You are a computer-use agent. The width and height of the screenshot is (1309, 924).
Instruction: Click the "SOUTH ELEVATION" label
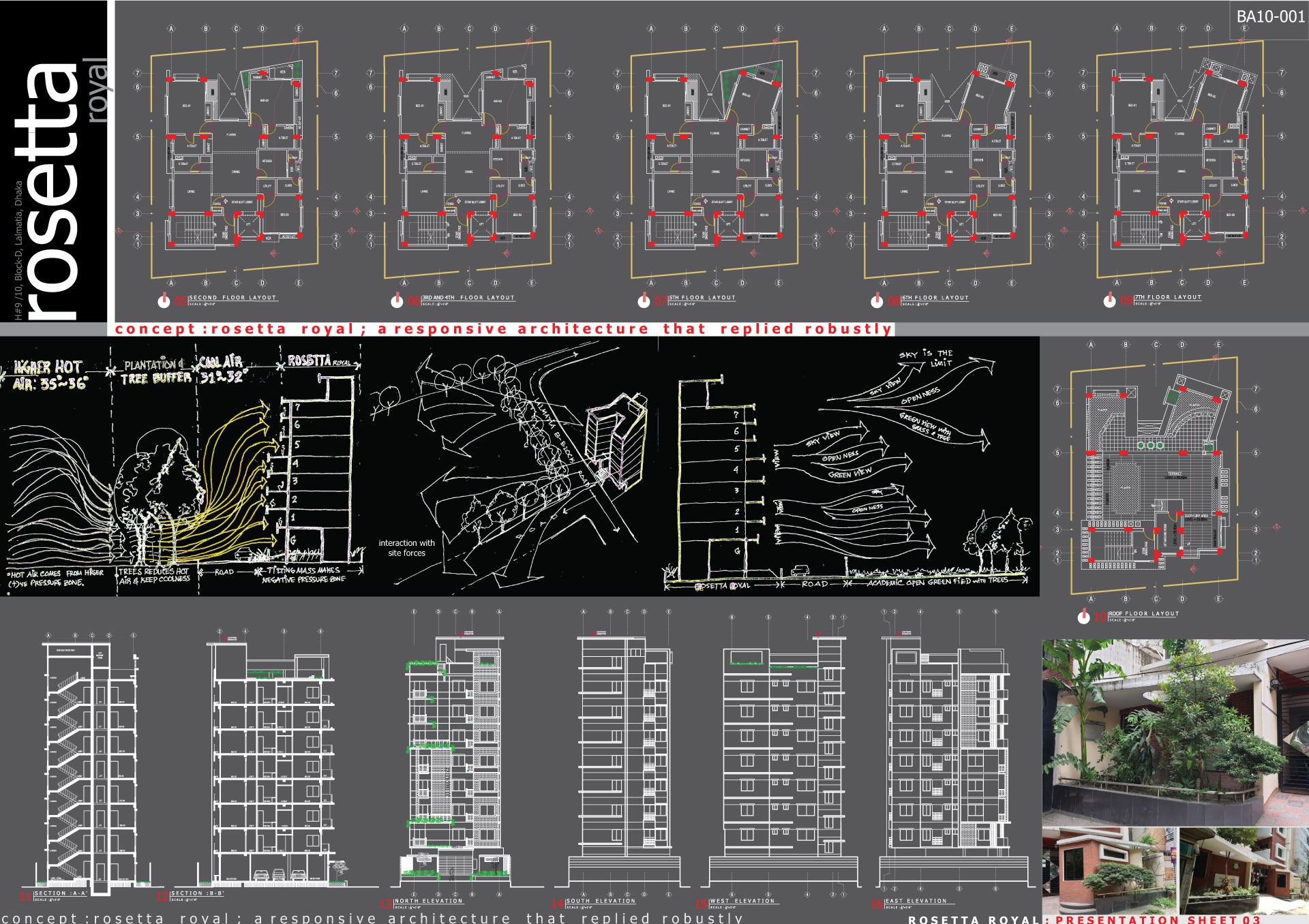(600, 901)
